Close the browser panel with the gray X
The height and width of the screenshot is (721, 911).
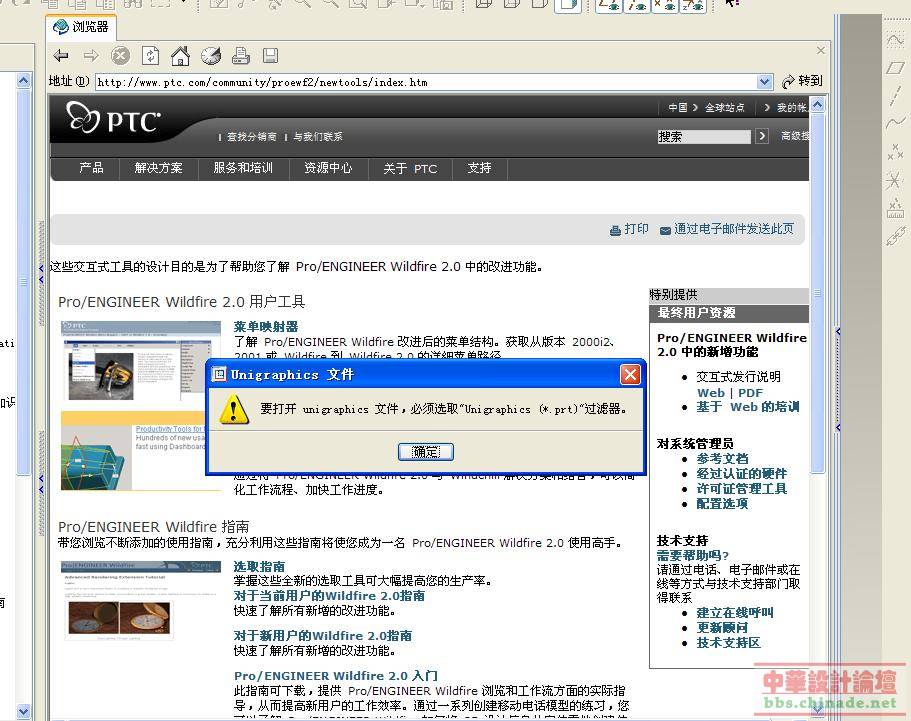tap(820, 51)
